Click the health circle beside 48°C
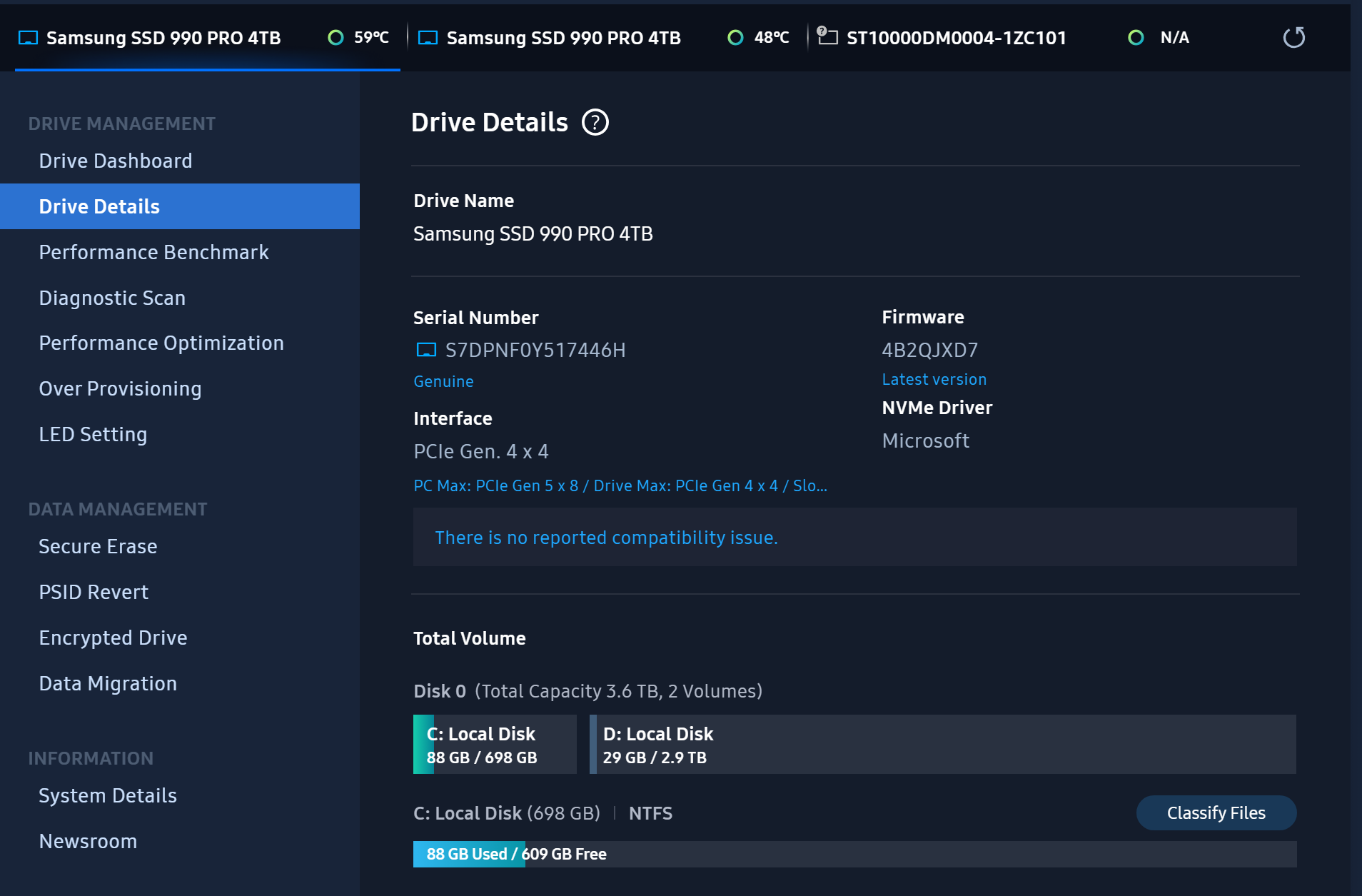1362x896 pixels. pyautogui.click(x=735, y=37)
